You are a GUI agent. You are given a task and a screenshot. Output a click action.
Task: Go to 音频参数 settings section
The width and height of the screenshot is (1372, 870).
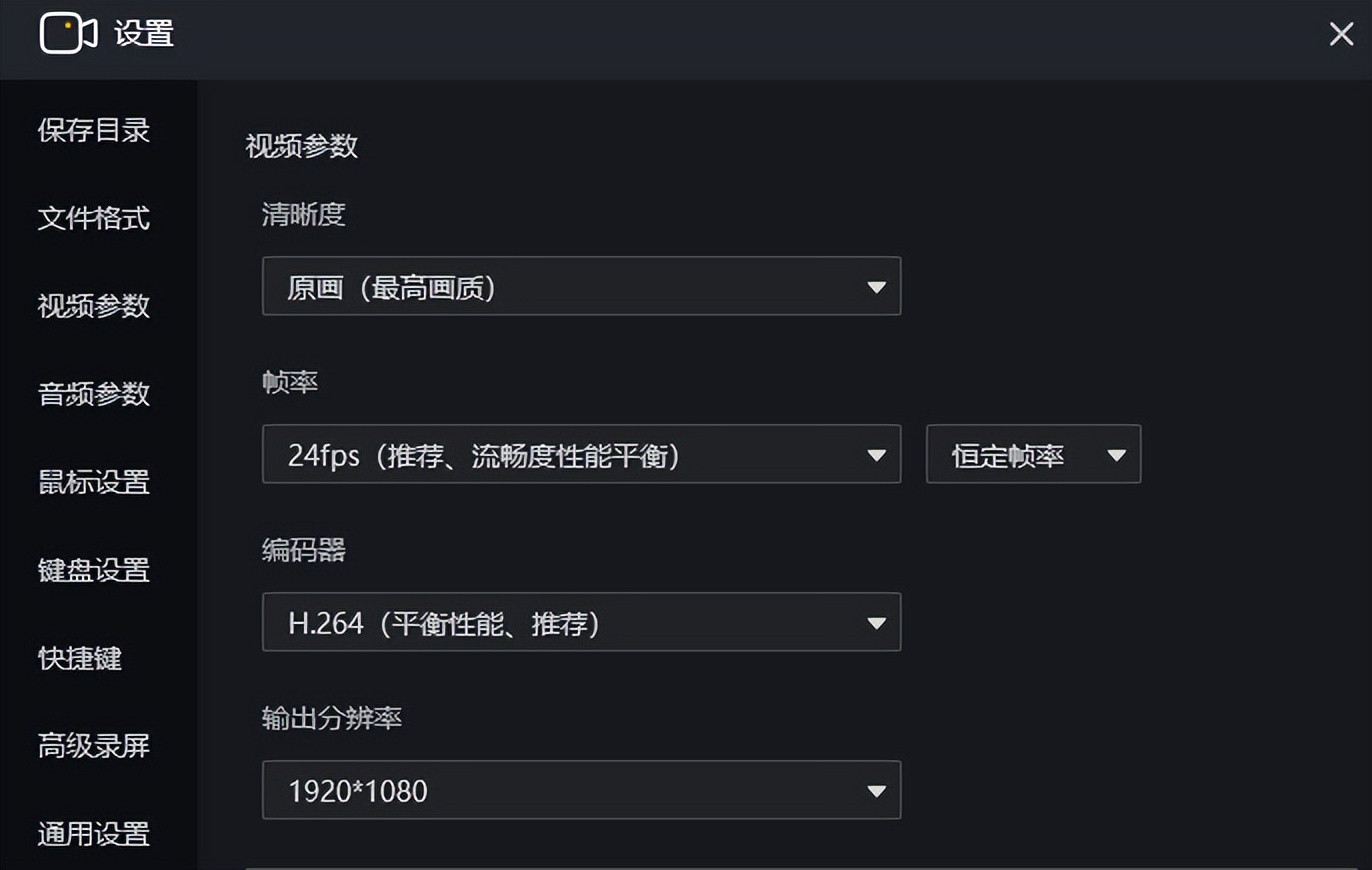[94, 394]
